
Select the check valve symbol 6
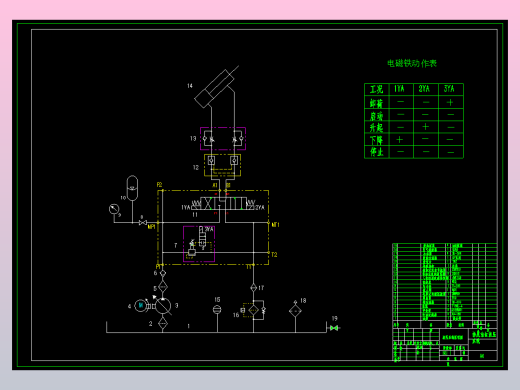(163, 273)
